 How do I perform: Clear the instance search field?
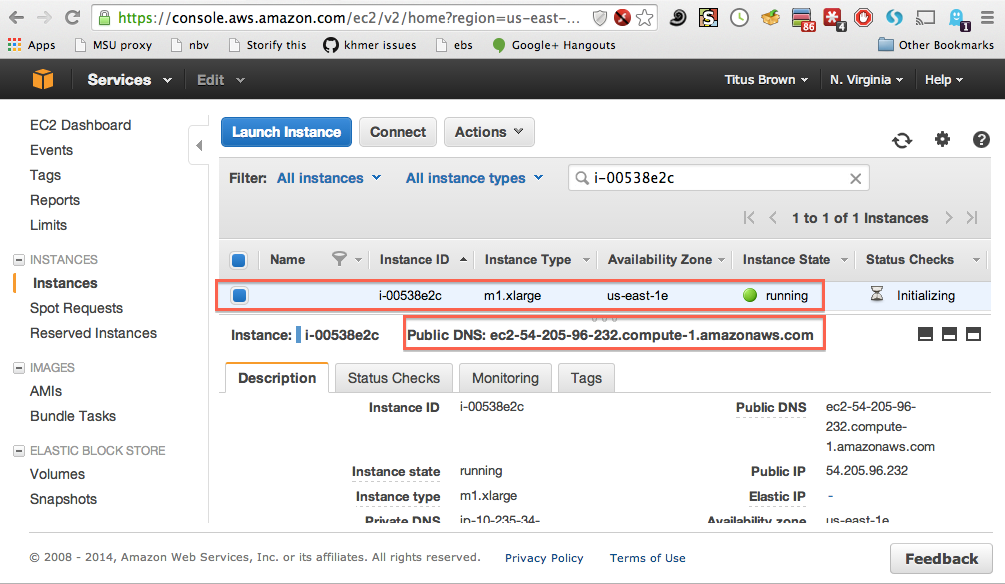(x=855, y=179)
